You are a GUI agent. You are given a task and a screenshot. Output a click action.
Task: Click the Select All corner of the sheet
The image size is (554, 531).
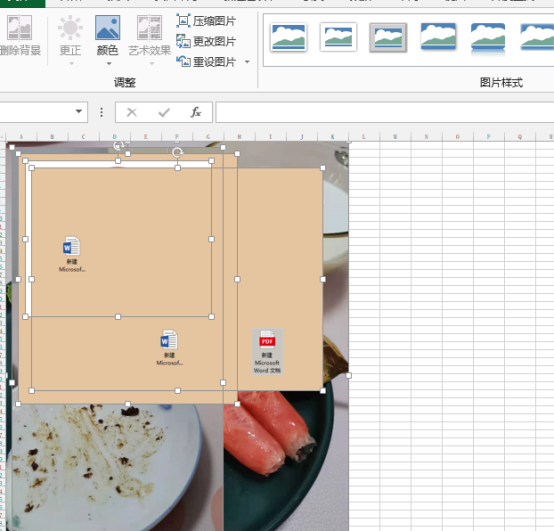click(3, 136)
